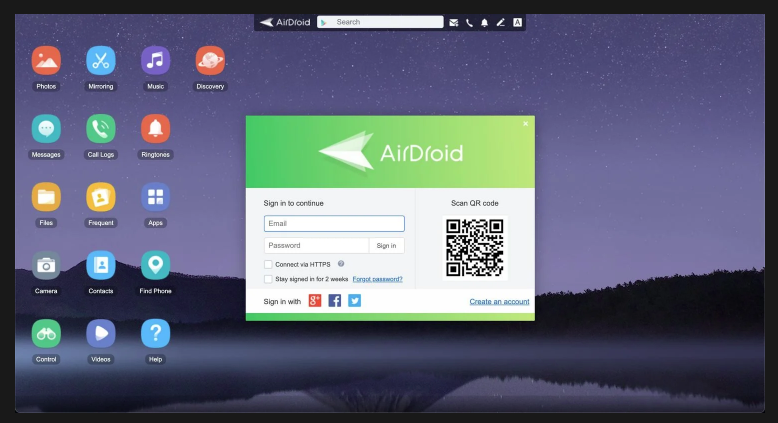Focus the Search field in top toolbar
778x423 pixels.
pos(380,22)
